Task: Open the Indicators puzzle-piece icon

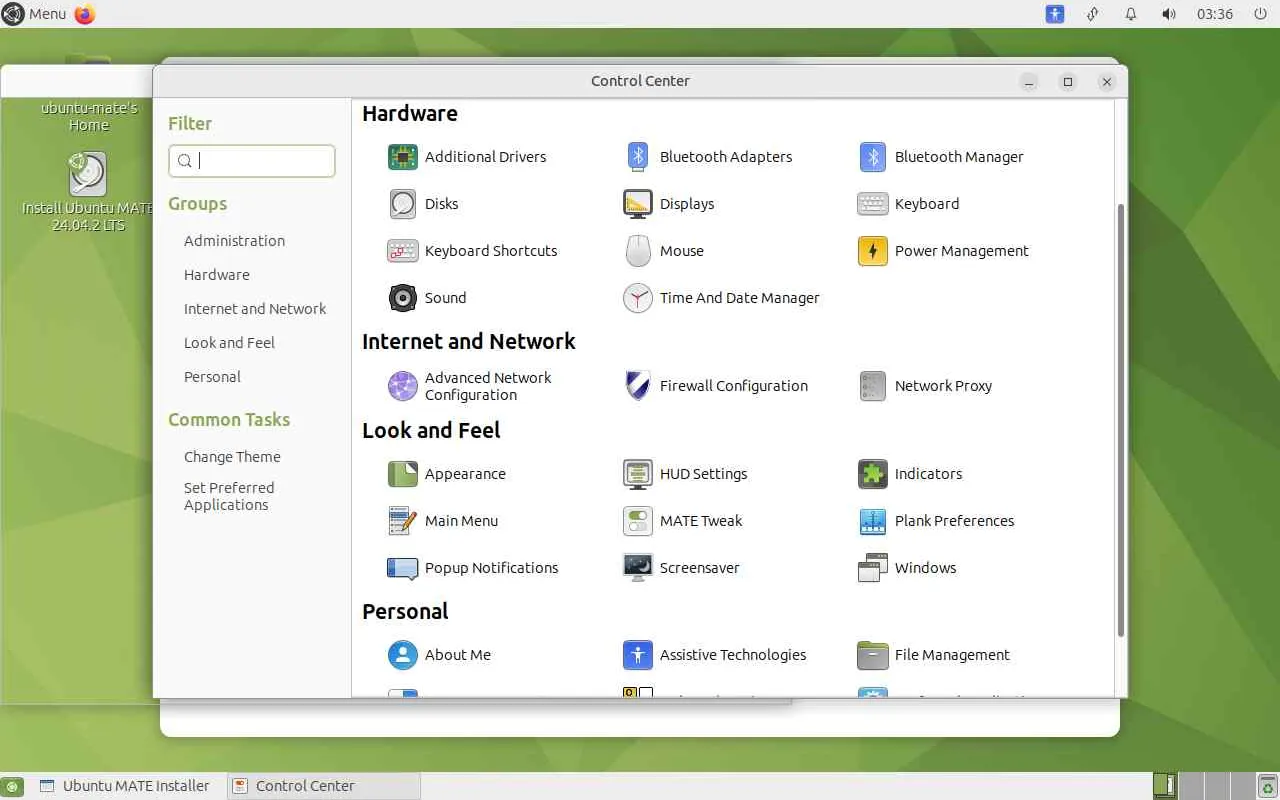Action: [x=872, y=474]
